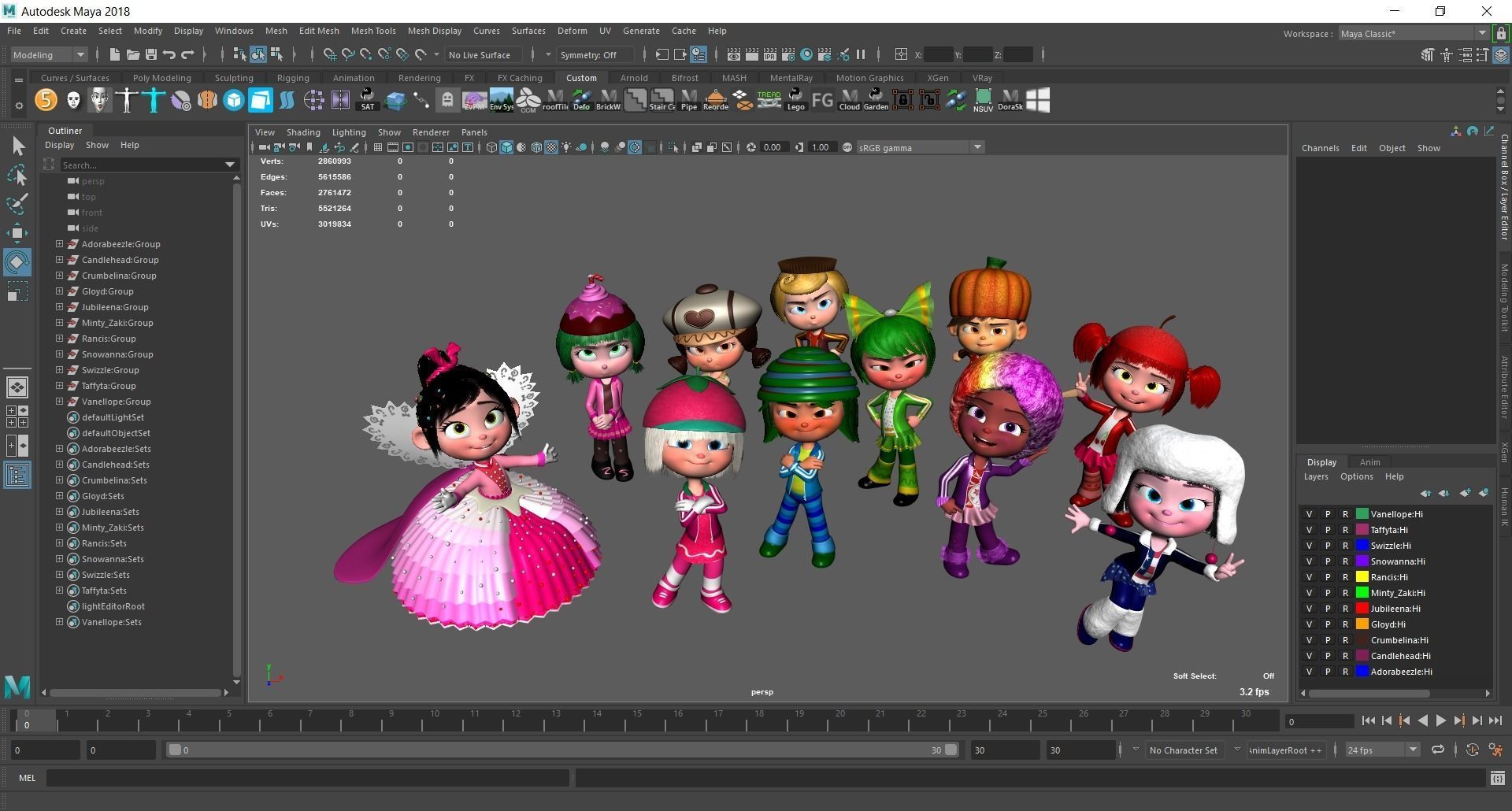Click the Undo arrow icon
Screen dimensions: 1512x811
(169, 54)
